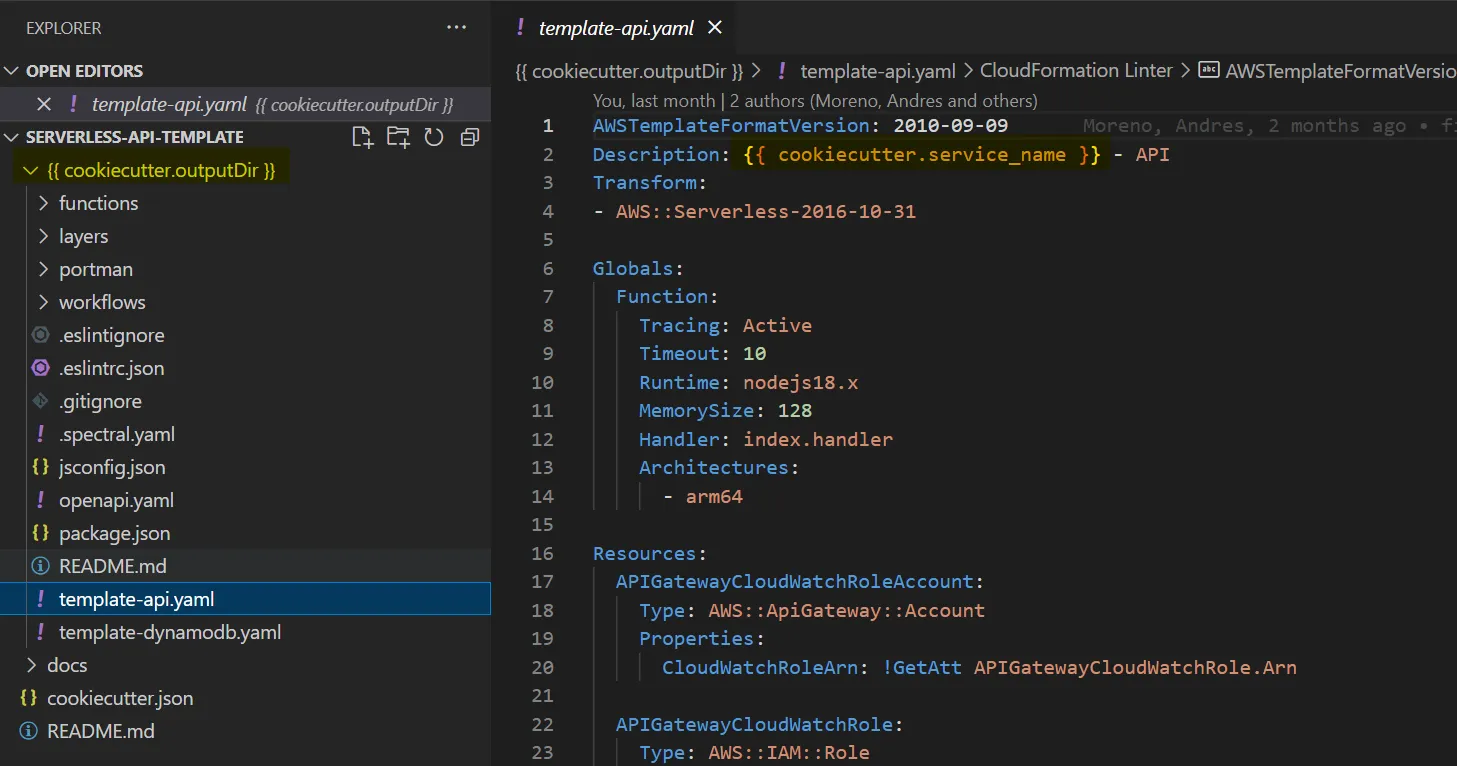Click the New Folder icon

point(398,137)
